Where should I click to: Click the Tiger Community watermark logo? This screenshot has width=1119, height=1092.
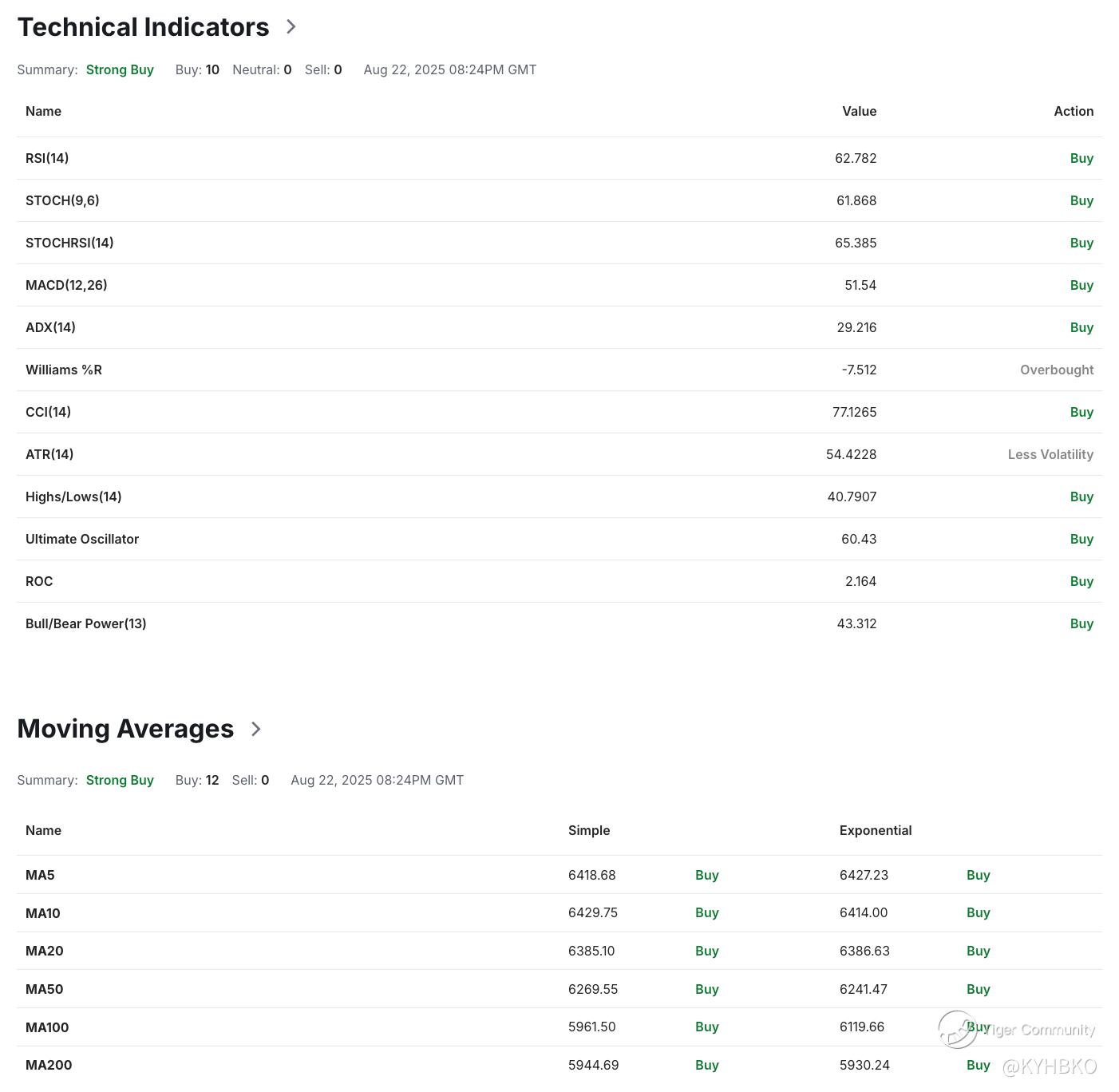957,1029
